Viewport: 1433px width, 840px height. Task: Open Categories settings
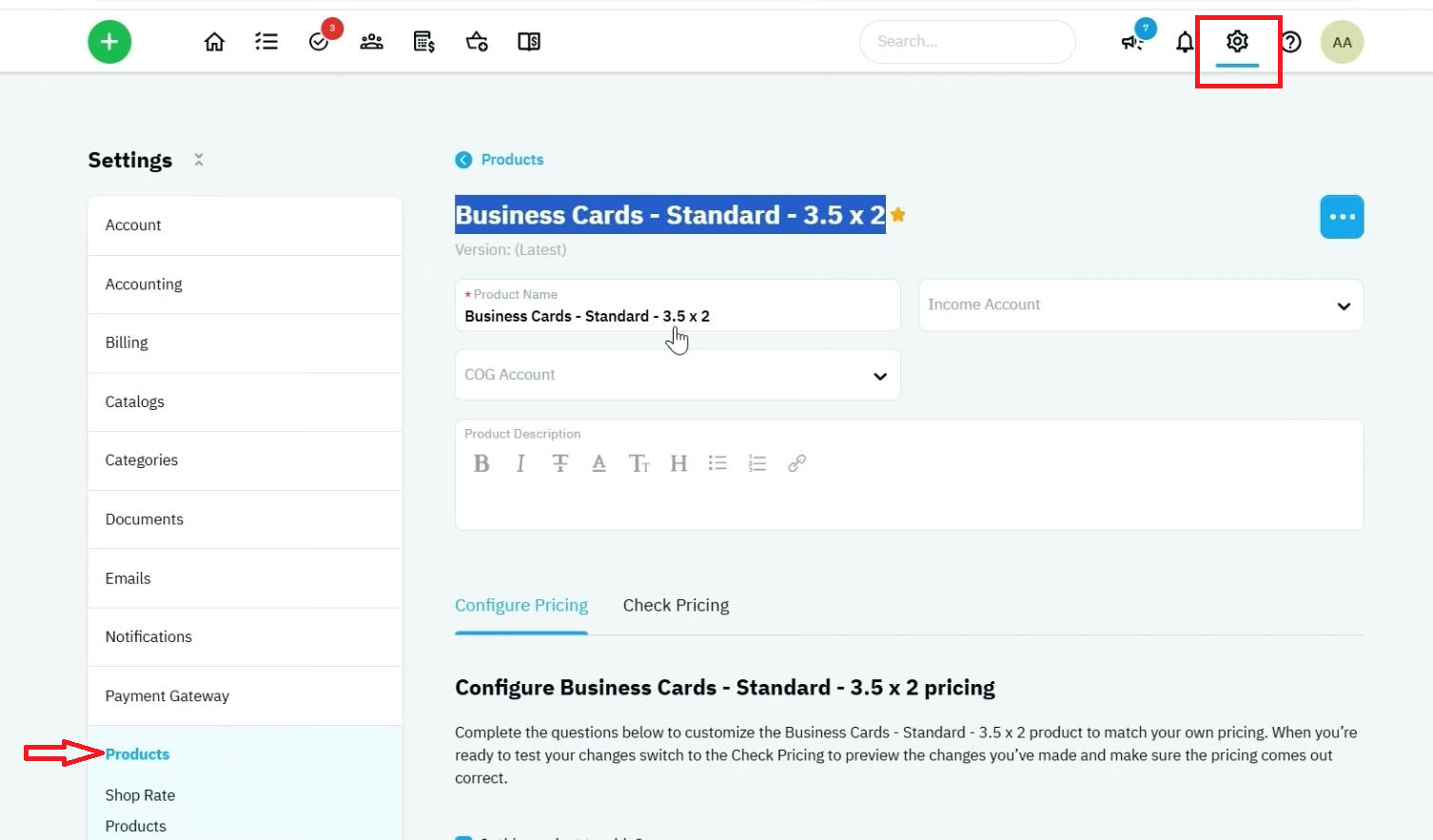(245, 460)
